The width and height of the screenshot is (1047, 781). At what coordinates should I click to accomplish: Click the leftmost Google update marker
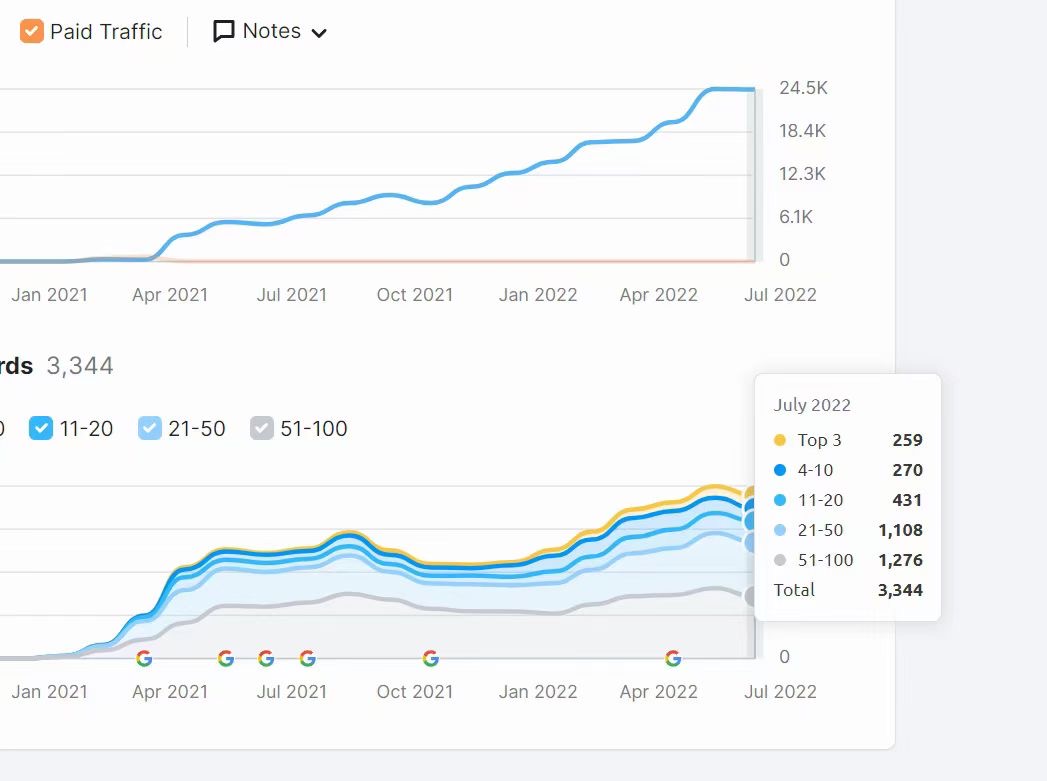pyautogui.click(x=144, y=658)
